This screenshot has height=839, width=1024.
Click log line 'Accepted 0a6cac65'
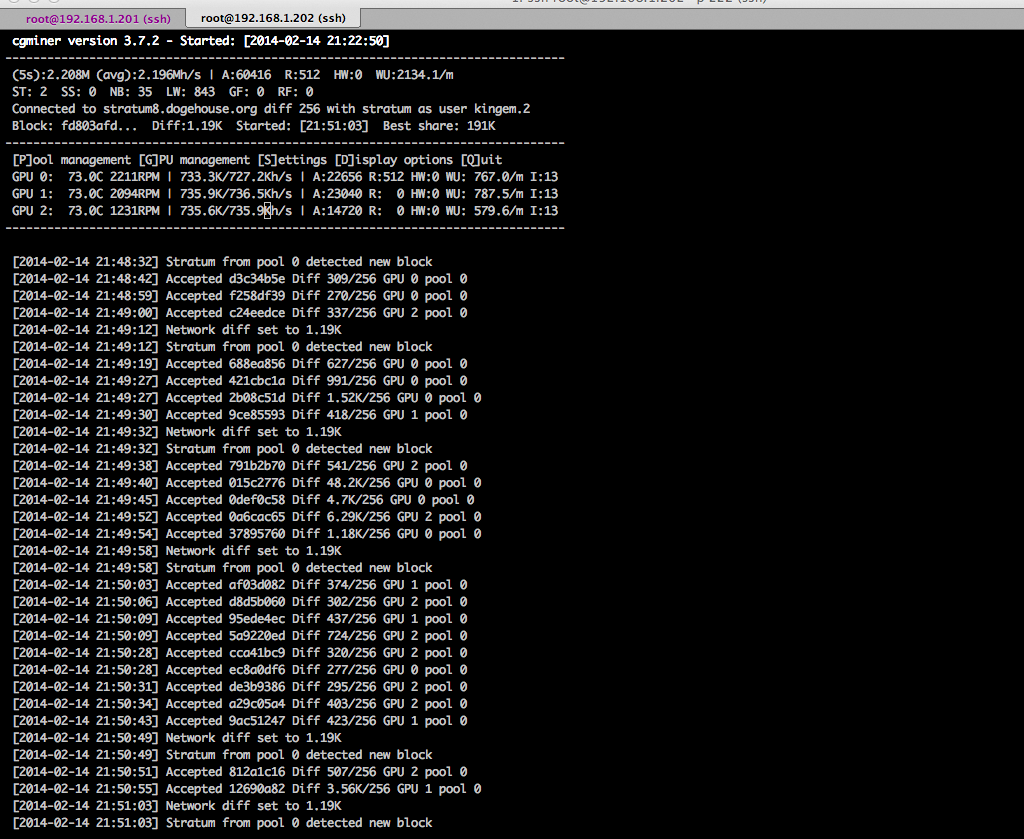click(x=247, y=516)
